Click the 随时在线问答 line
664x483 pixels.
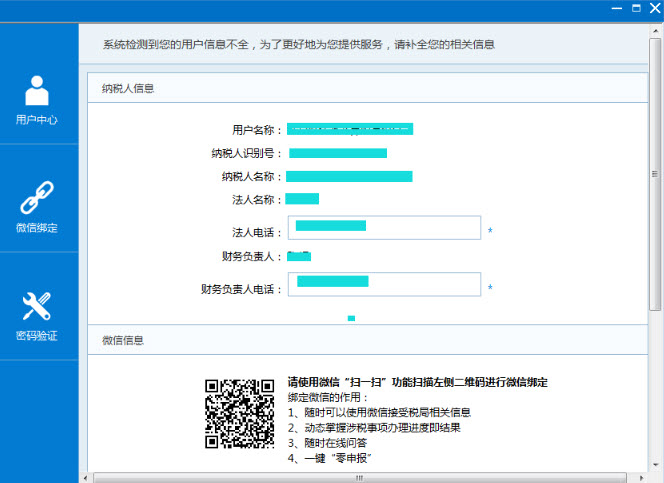click(327, 443)
